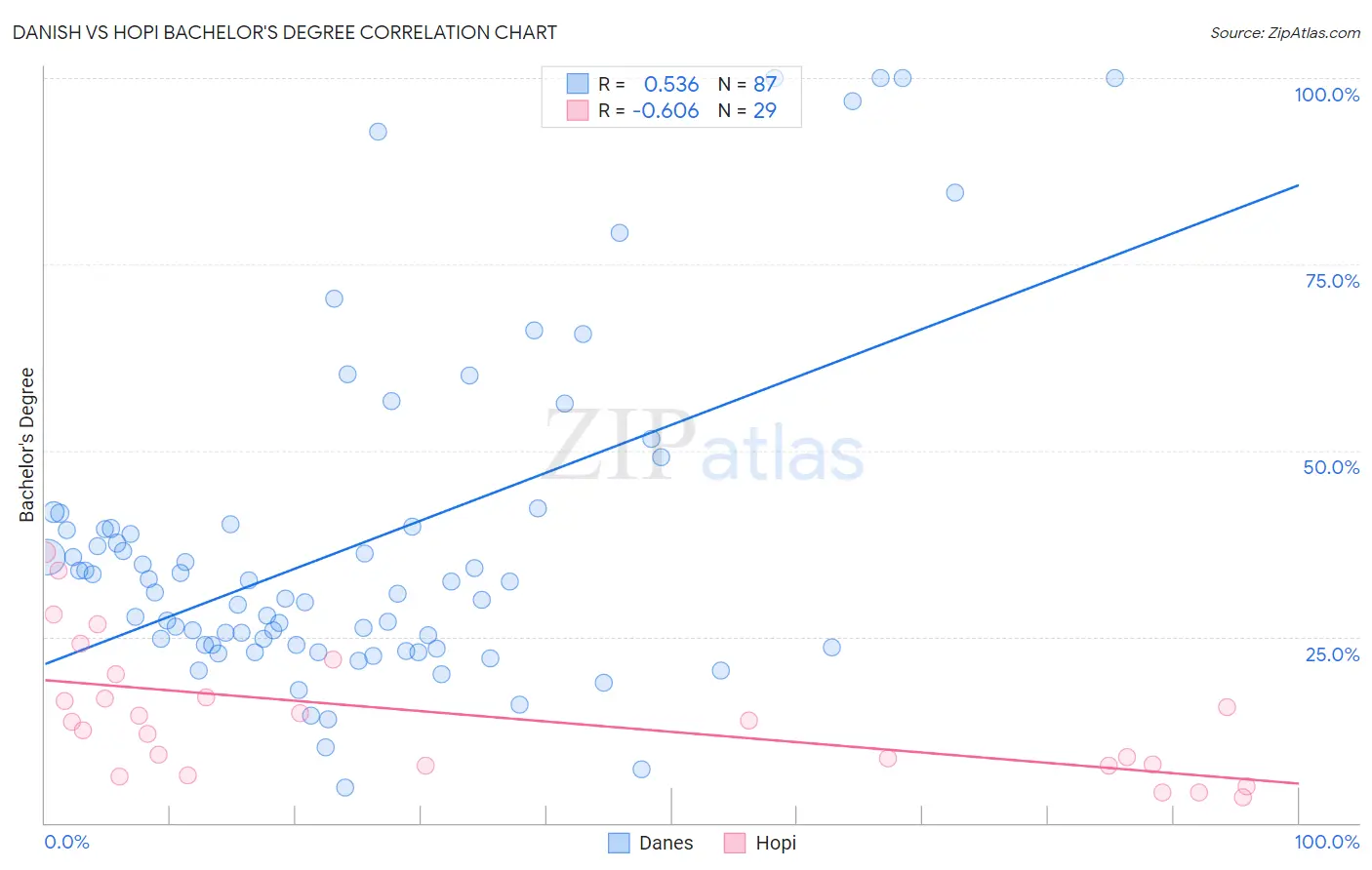Click the -0.606 correlation value
The width and height of the screenshot is (1372, 870).
[x=666, y=110]
